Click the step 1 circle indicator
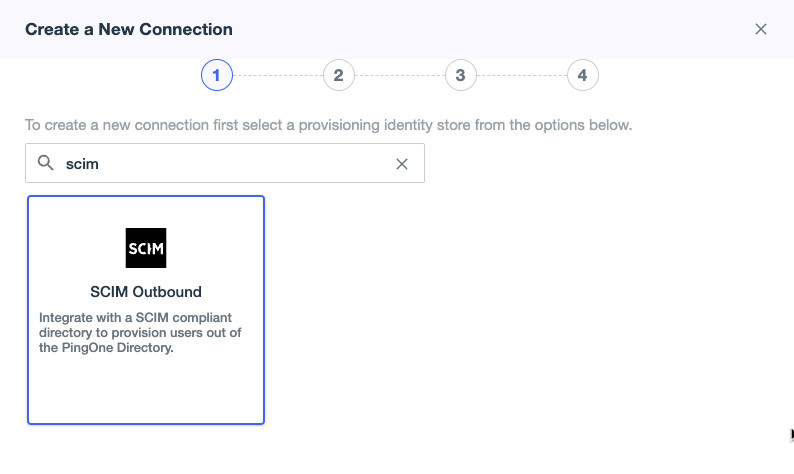This screenshot has width=794, height=474. click(x=217, y=75)
